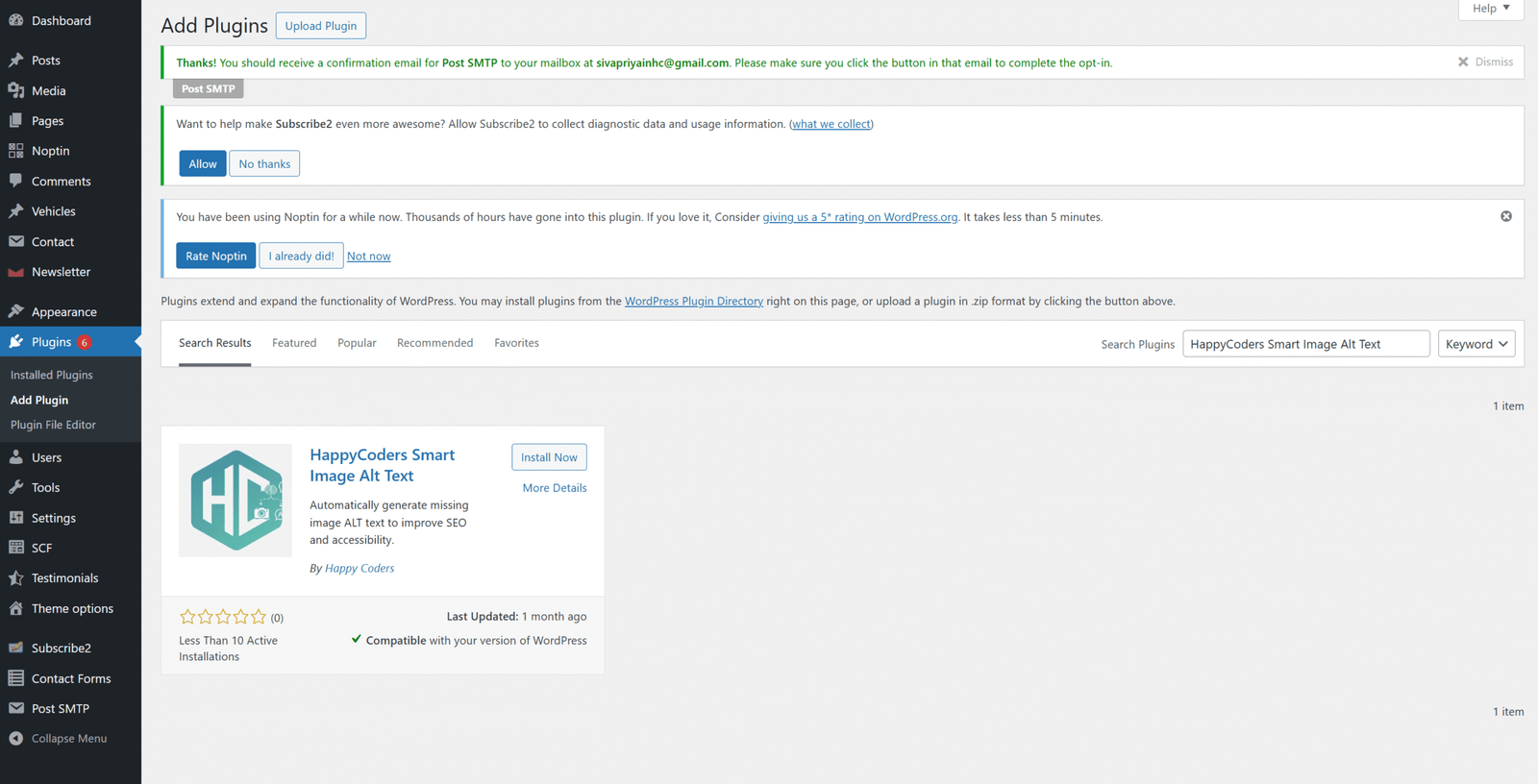
Task: Click the Rate Noptin button
Action: pyautogui.click(x=216, y=256)
